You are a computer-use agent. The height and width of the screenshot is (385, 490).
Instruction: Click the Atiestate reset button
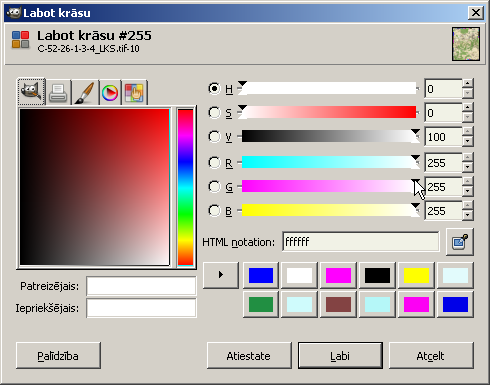click(x=249, y=356)
